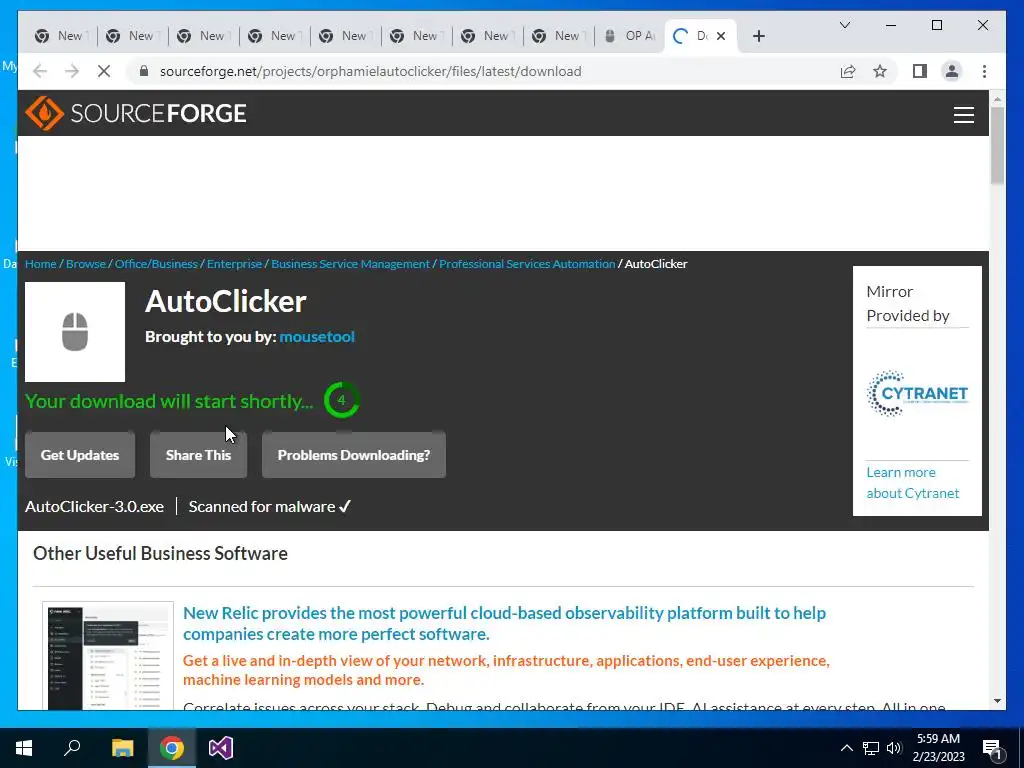Image resolution: width=1024 pixels, height=768 pixels.
Task: Toggle Chrome side panel
Action: click(x=920, y=71)
